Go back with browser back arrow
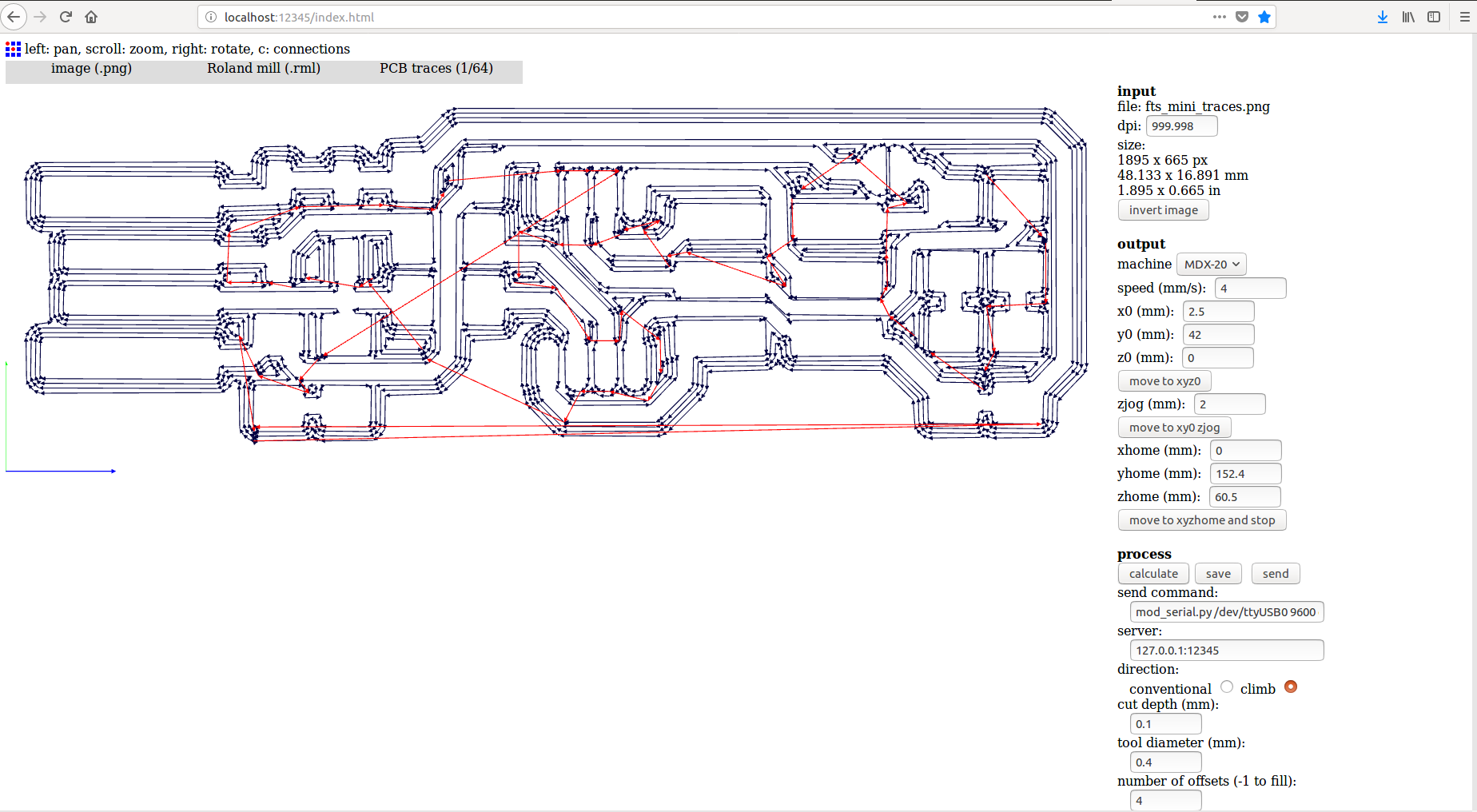 coord(14,17)
